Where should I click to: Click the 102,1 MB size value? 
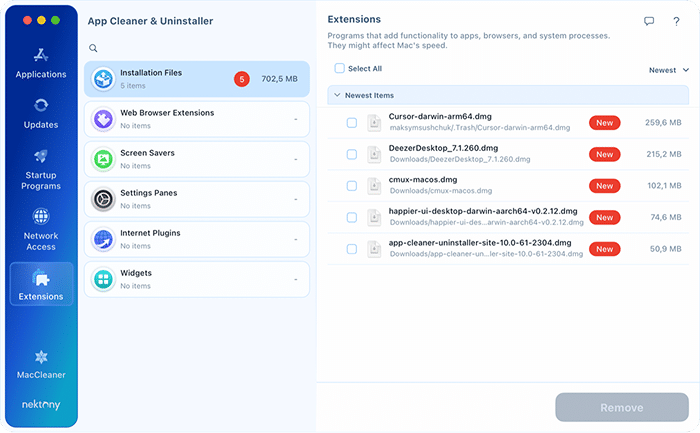click(x=664, y=186)
